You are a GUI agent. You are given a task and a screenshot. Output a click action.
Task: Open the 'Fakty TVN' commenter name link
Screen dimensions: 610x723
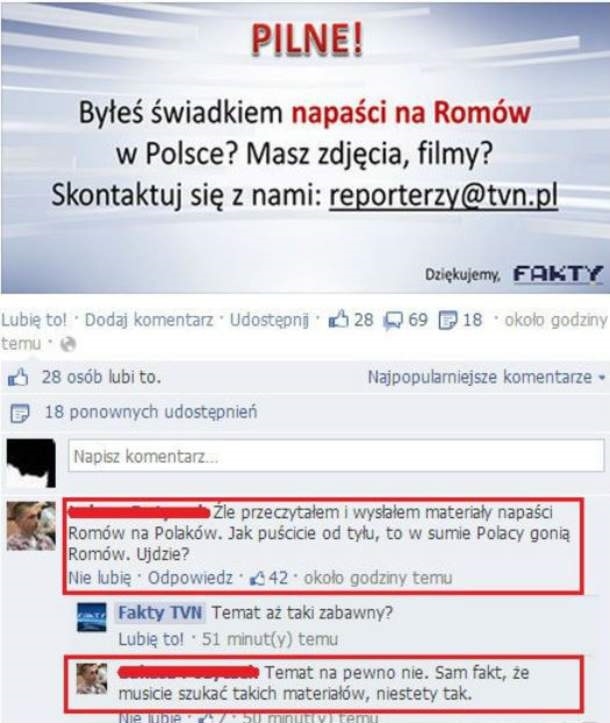coord(160,613)
